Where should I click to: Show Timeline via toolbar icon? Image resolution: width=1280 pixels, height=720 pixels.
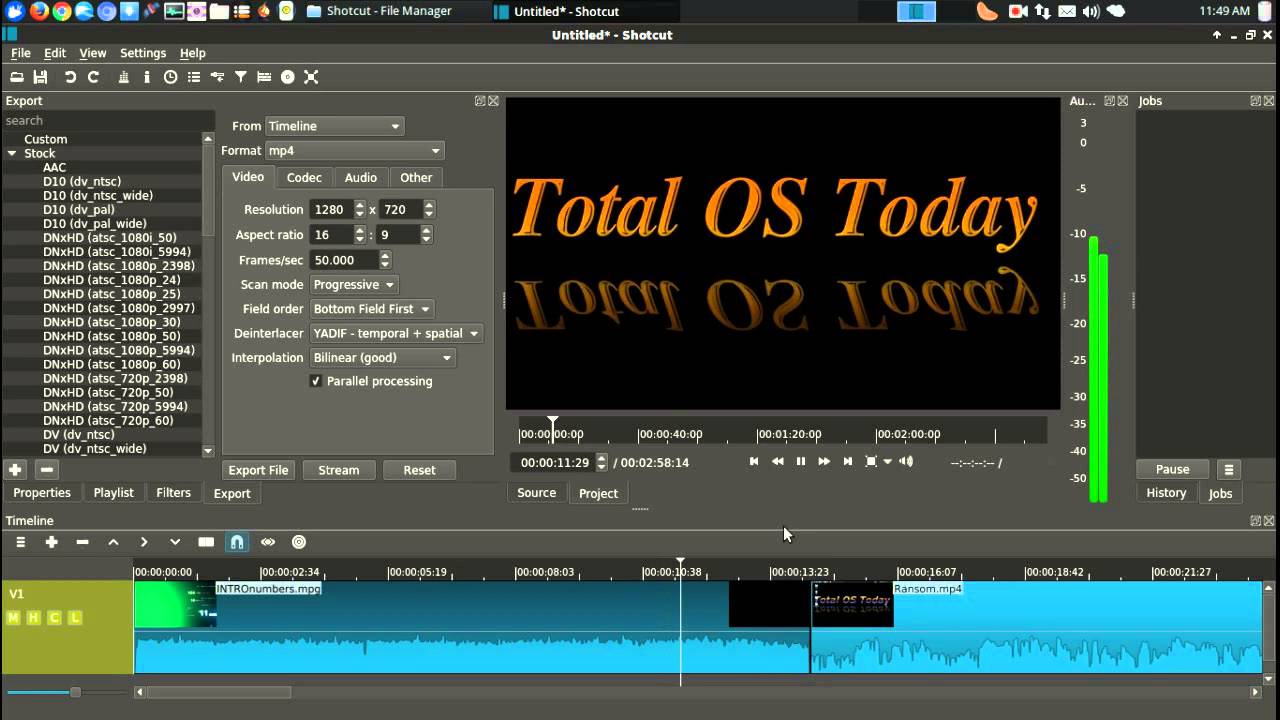pyautogui.click(x=264, y=77)
